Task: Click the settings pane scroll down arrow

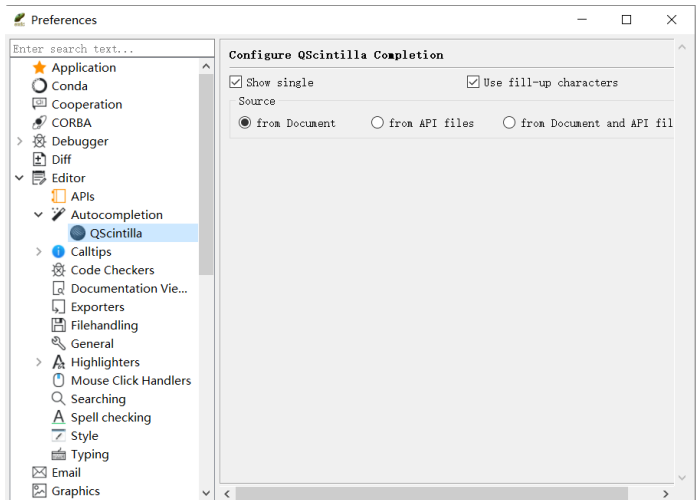Action: click(x=682, y=477)
